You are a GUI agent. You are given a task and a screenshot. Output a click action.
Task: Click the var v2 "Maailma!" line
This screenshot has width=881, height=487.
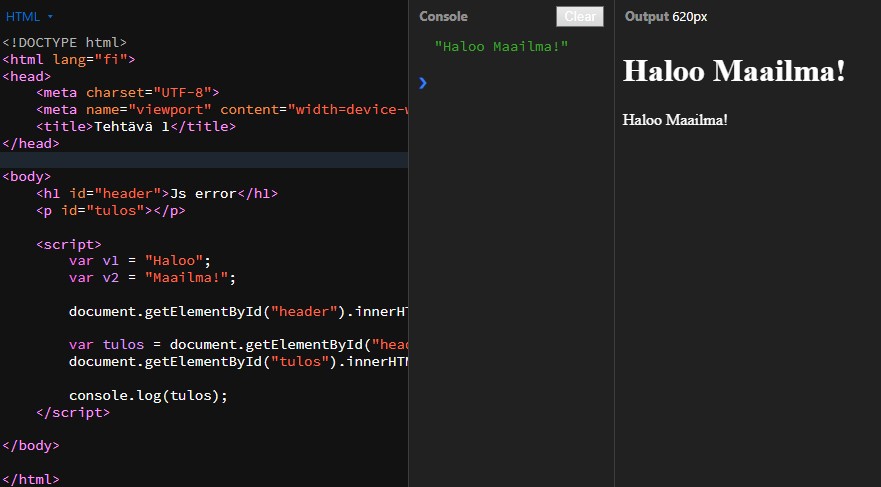click(x=152, y=277)
